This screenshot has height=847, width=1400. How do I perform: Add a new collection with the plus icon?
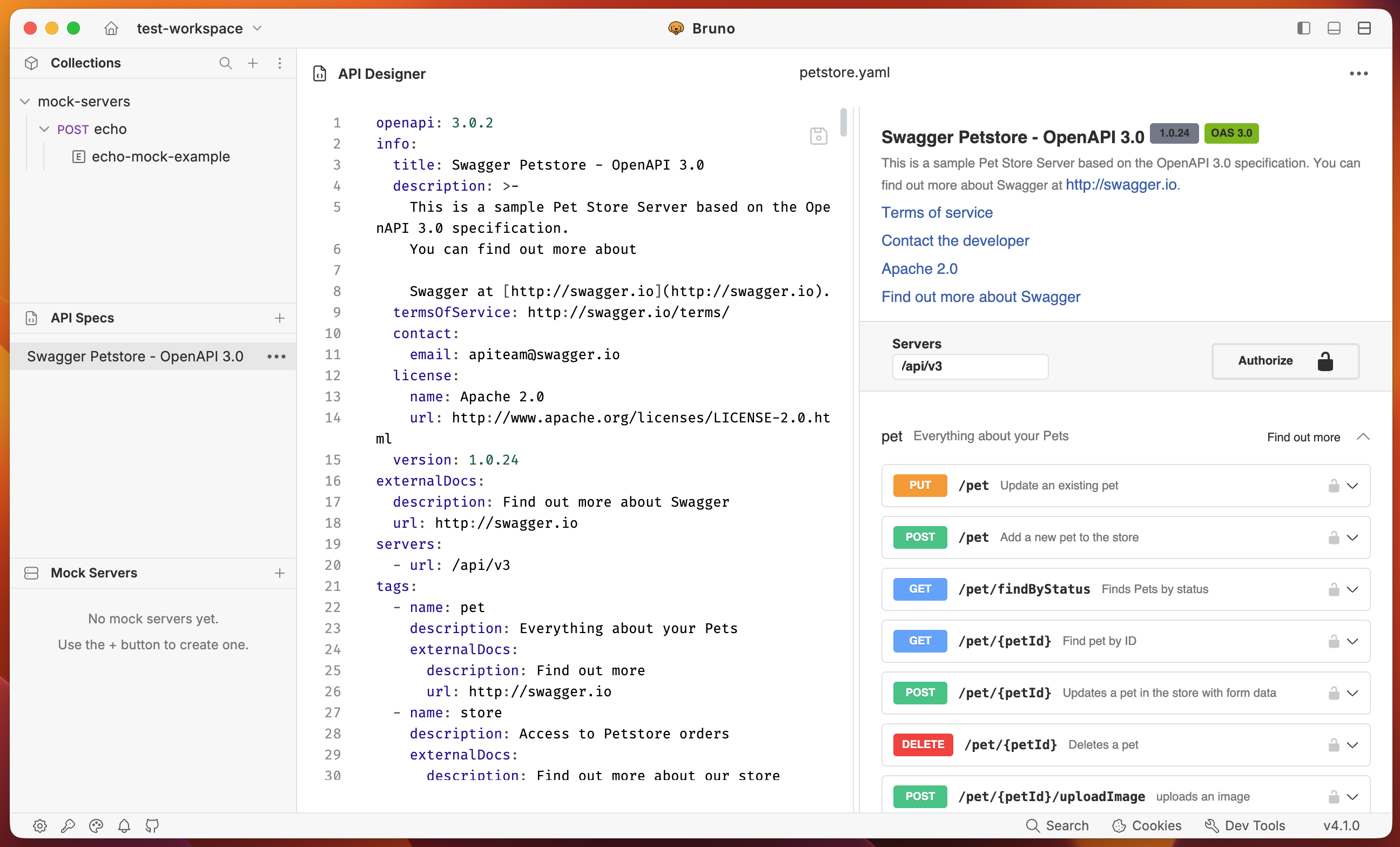pyautogui.click(x=252, y=63)
